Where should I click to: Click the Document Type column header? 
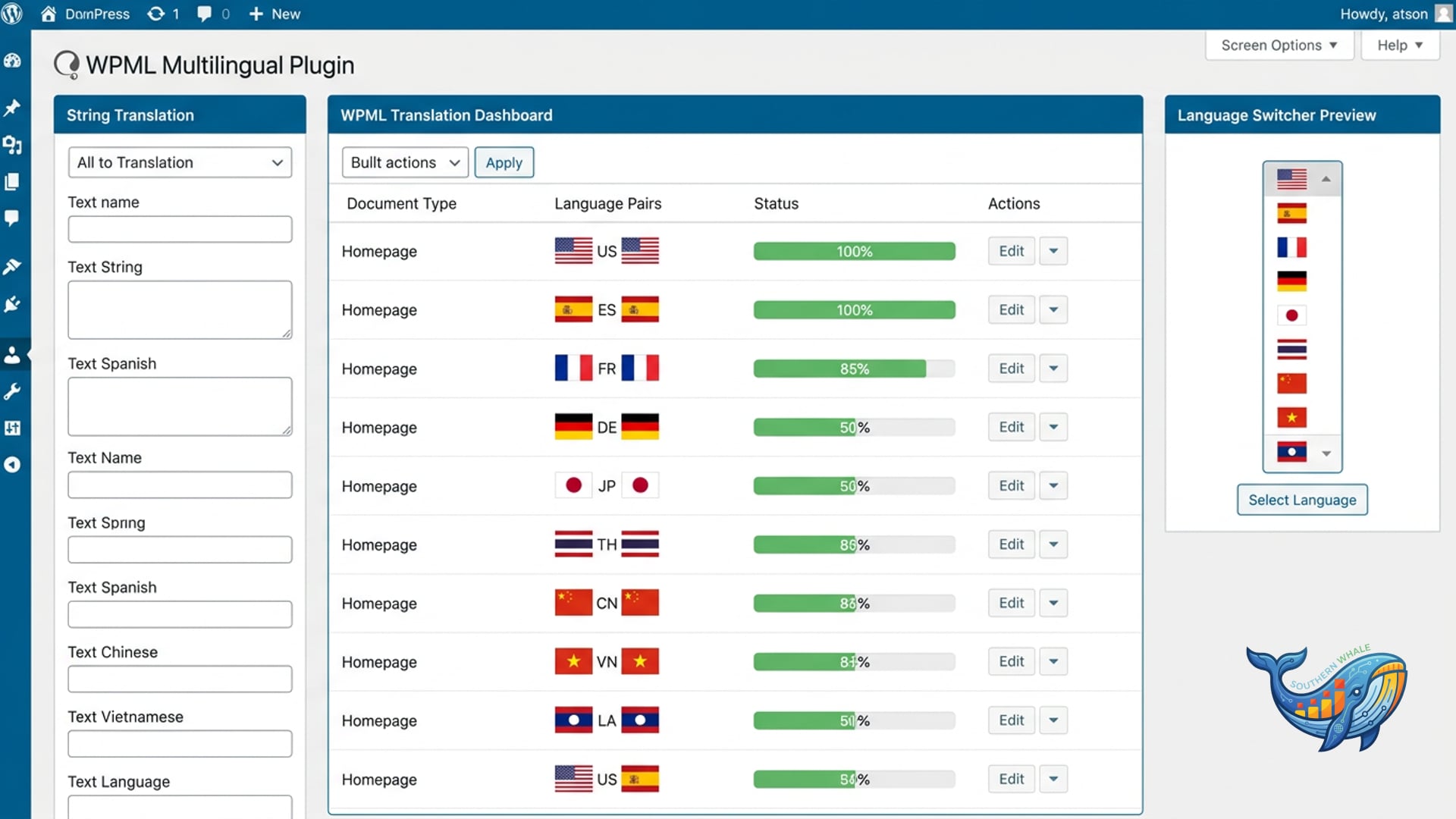(401, 203)
